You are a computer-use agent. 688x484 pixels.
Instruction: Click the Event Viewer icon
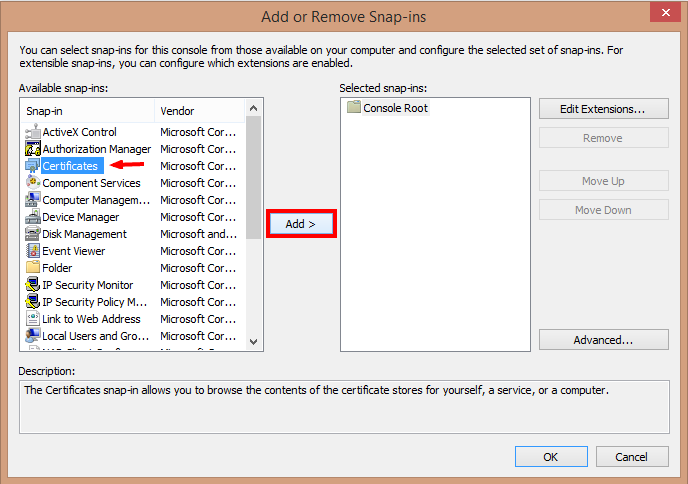(33, 251)
